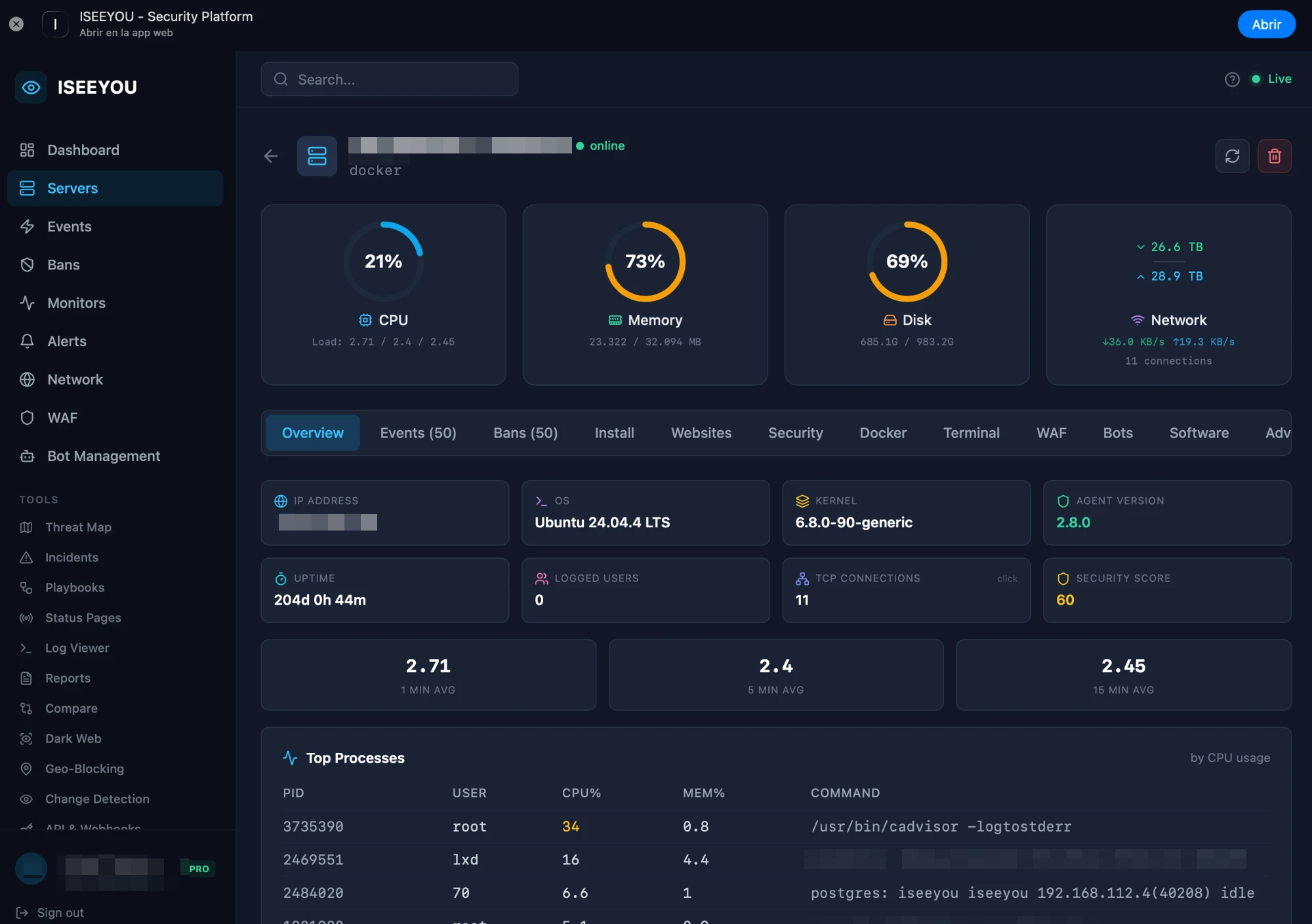This screenshot has width=1312, height=924.
Task: Delete server with red trash icon
Action: pos(1275,156)
